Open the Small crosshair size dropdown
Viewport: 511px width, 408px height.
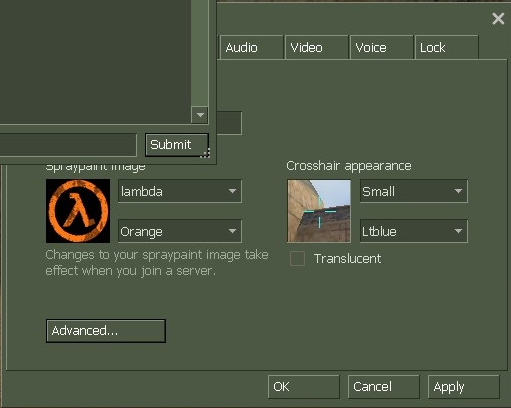pos(414,191)
